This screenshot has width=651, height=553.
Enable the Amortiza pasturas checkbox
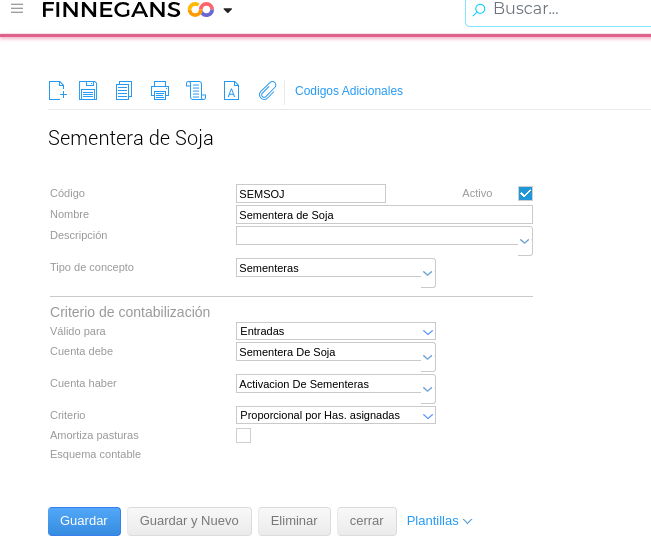[243, 435]
